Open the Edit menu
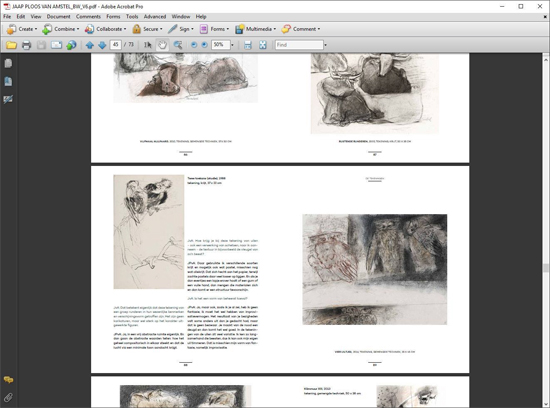Screen dimensions: 550x408 pyautogui.click(x=21, y=16)
